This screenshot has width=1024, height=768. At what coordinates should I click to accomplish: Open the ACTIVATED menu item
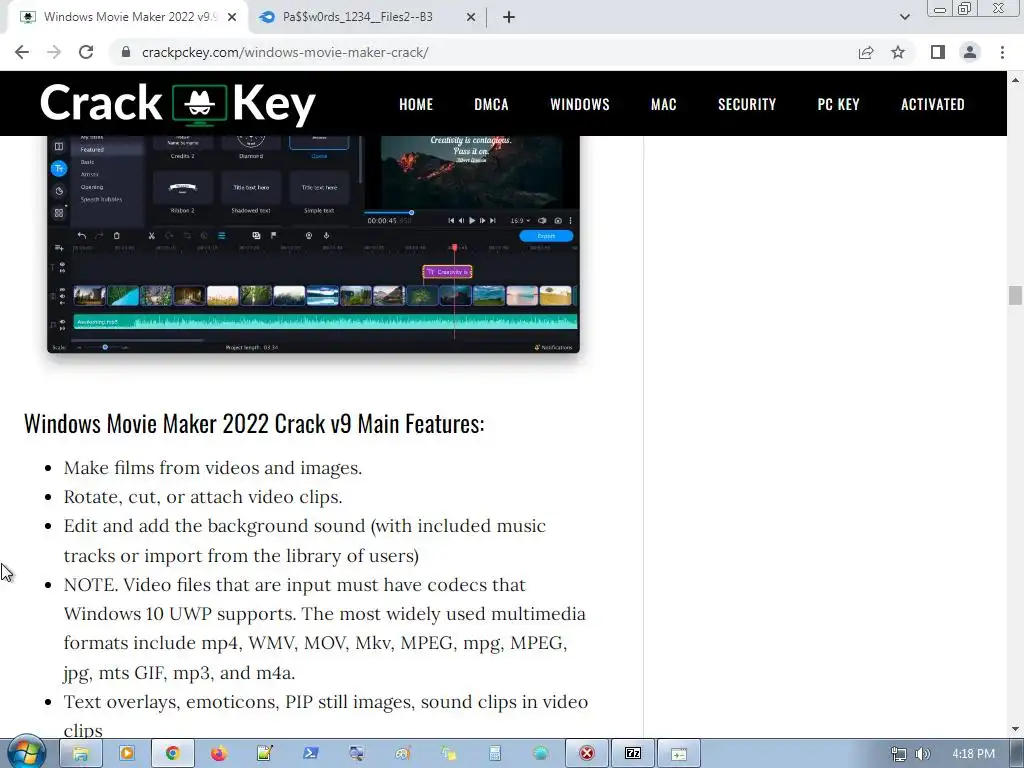tap(933, 104)
